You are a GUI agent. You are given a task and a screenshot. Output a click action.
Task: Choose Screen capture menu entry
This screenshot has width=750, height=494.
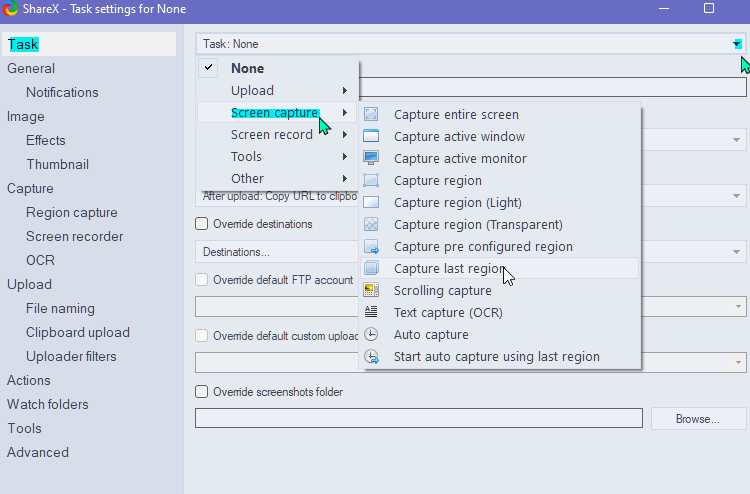(277, 112)
